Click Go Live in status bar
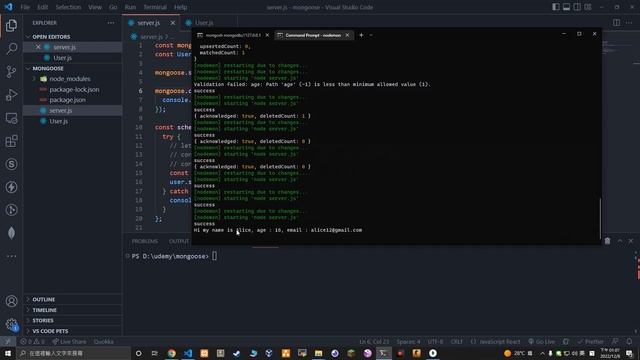640x360 pixels. (542, 342)
